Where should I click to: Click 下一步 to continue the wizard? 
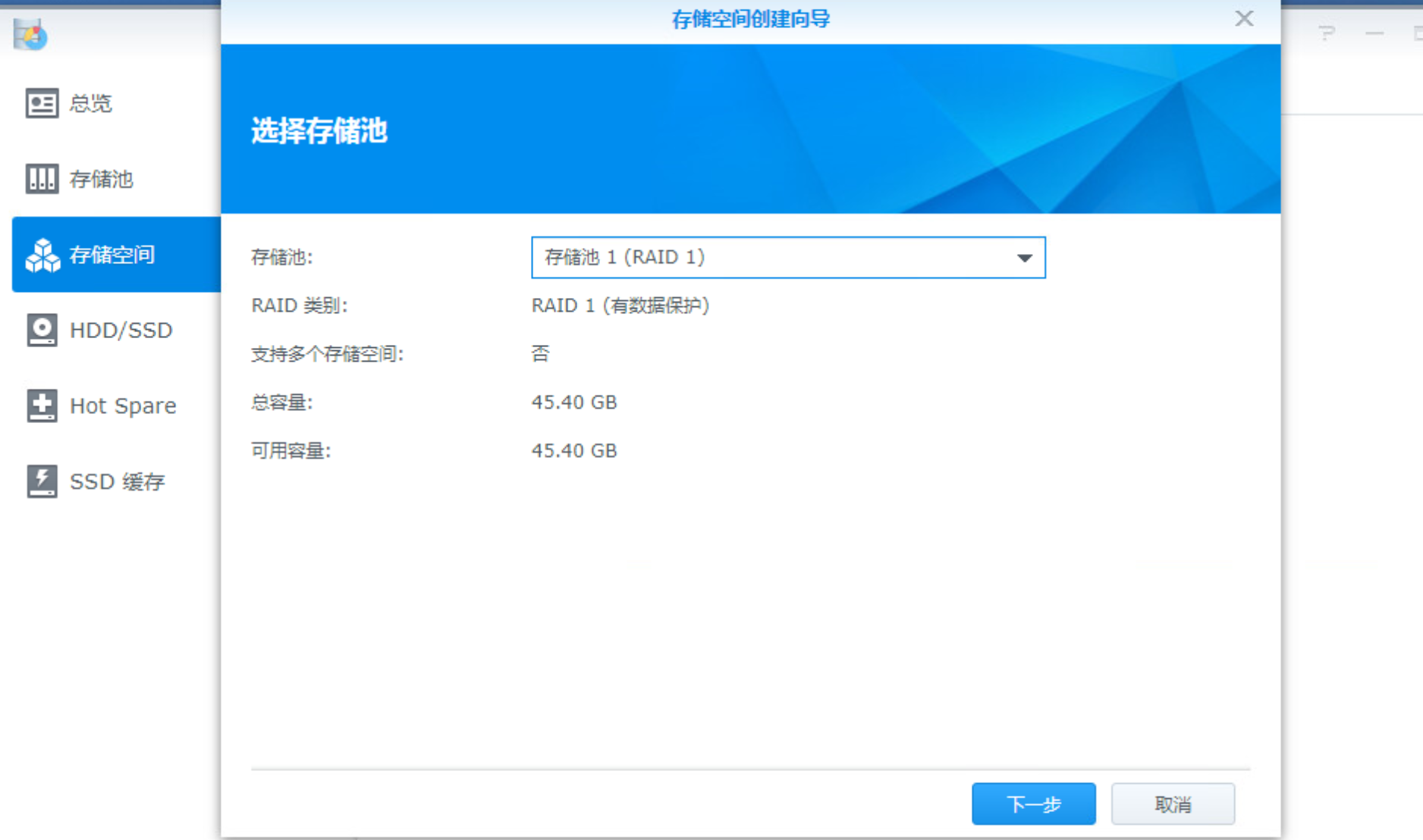[1033, 804]
